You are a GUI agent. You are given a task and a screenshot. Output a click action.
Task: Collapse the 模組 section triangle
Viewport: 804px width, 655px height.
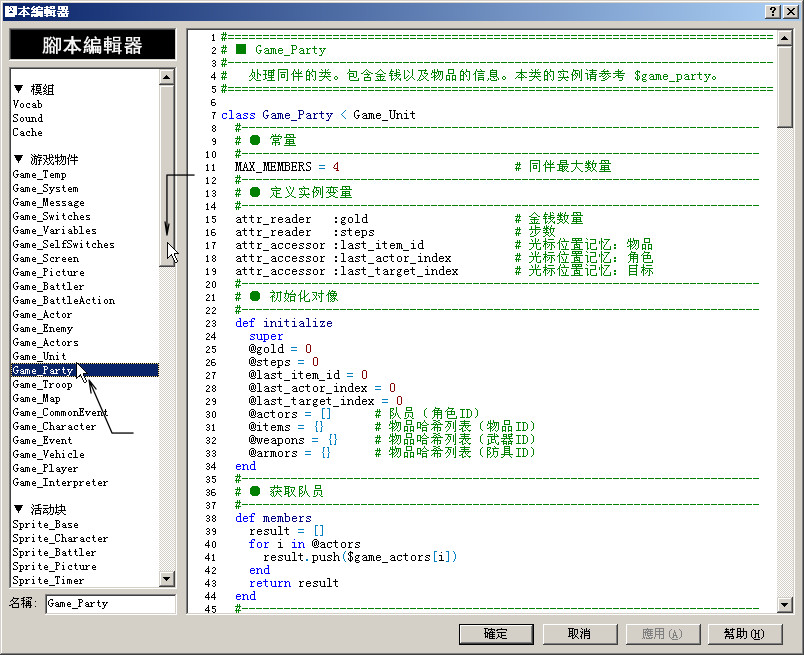click(18, 89)
